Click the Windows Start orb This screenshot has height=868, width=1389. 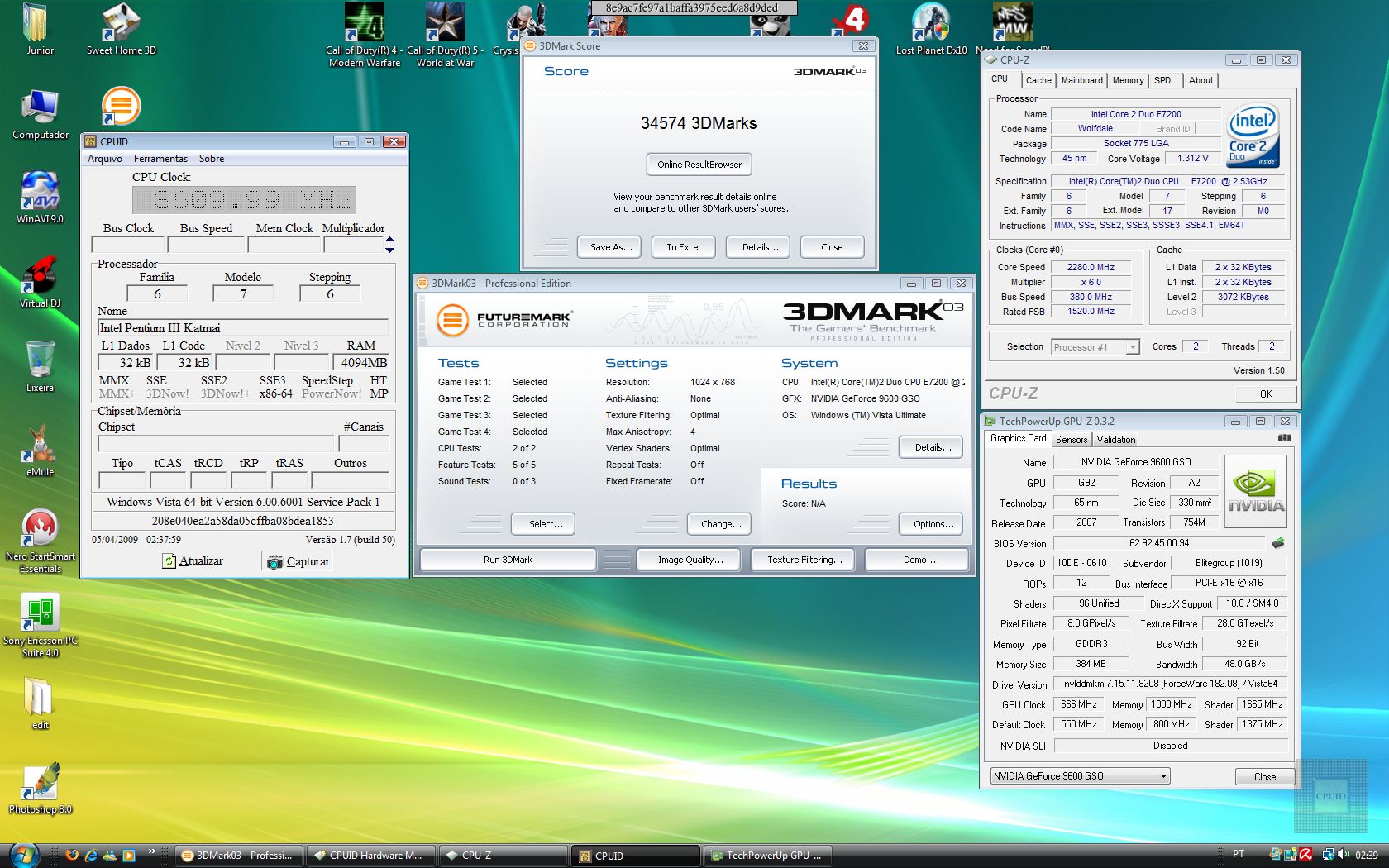pyautogui.click(x=23, y=855)
